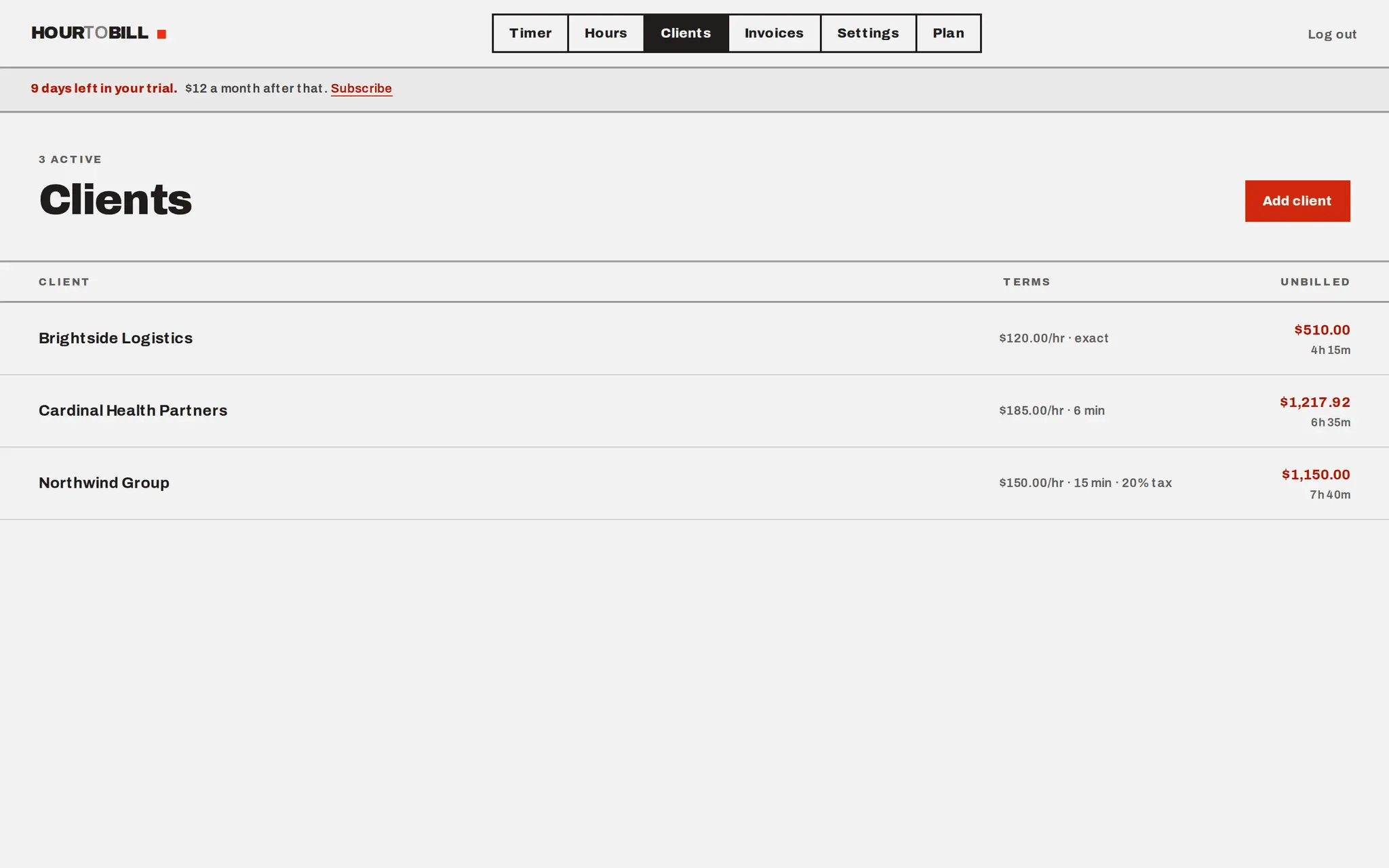This screenshot has width=1389, height=868.
Task: Click the $185.00/hr · 6 min terms
Action: tap(1052, 410)
